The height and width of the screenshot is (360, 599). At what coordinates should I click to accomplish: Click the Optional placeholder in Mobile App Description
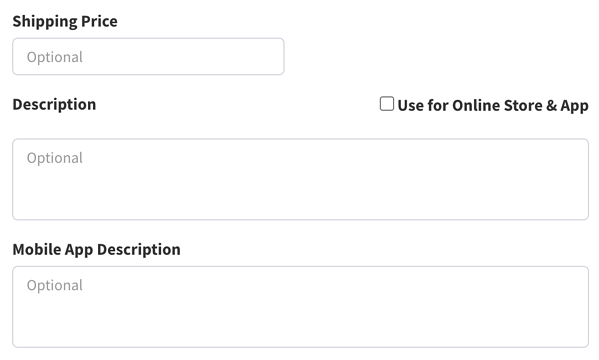55,285
